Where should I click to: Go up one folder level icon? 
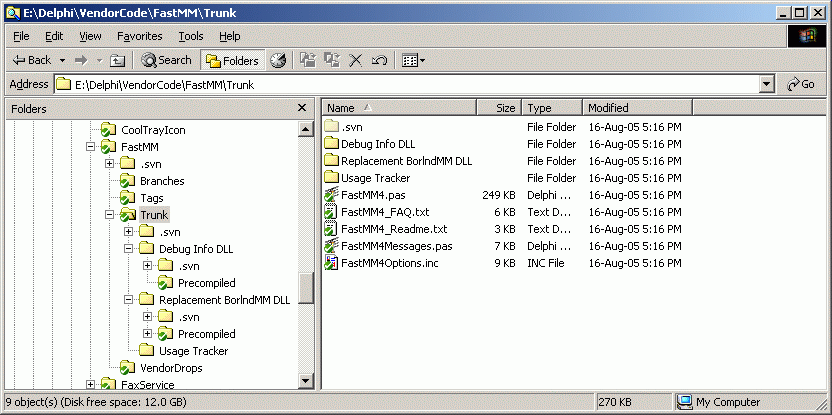(x=117, y=60)
